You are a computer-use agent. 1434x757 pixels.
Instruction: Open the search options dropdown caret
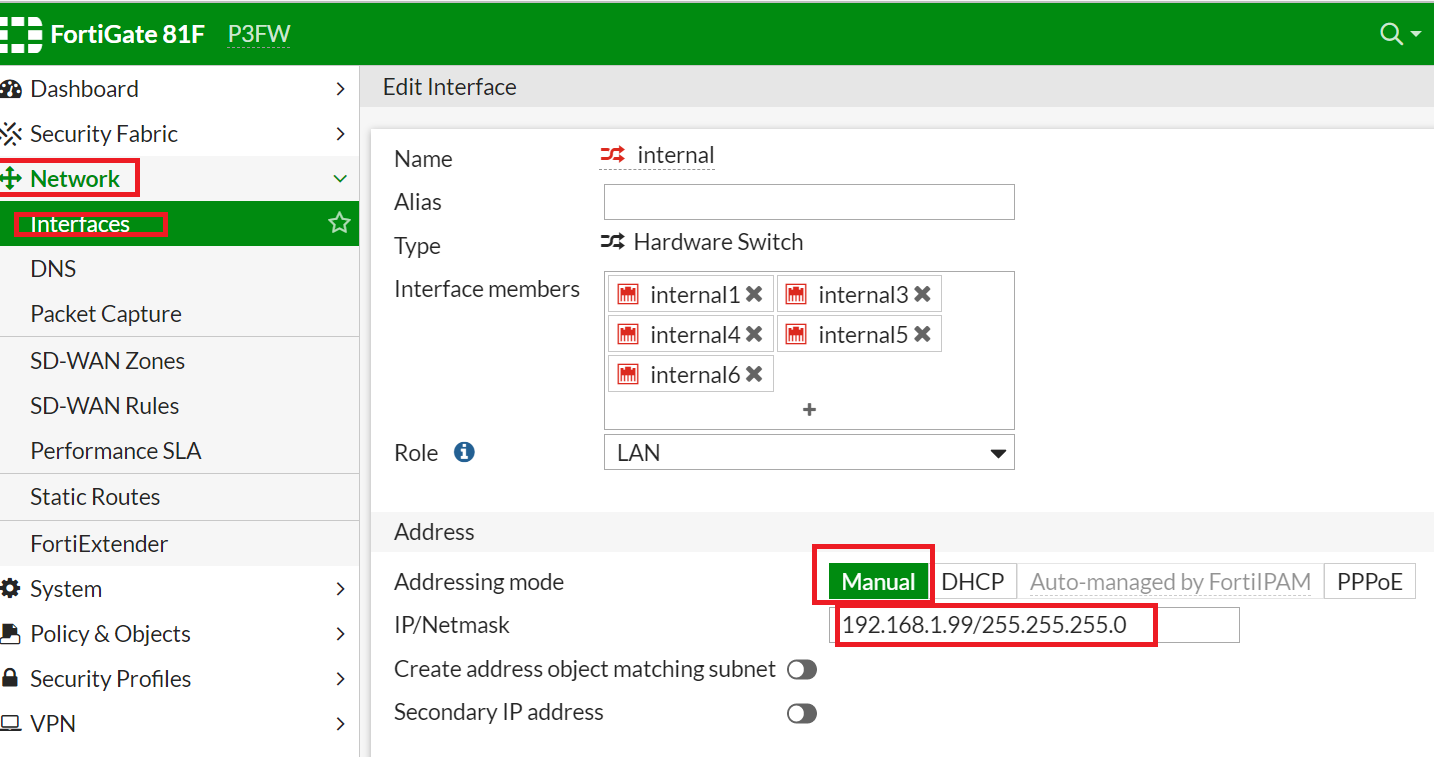(1416, 35)
